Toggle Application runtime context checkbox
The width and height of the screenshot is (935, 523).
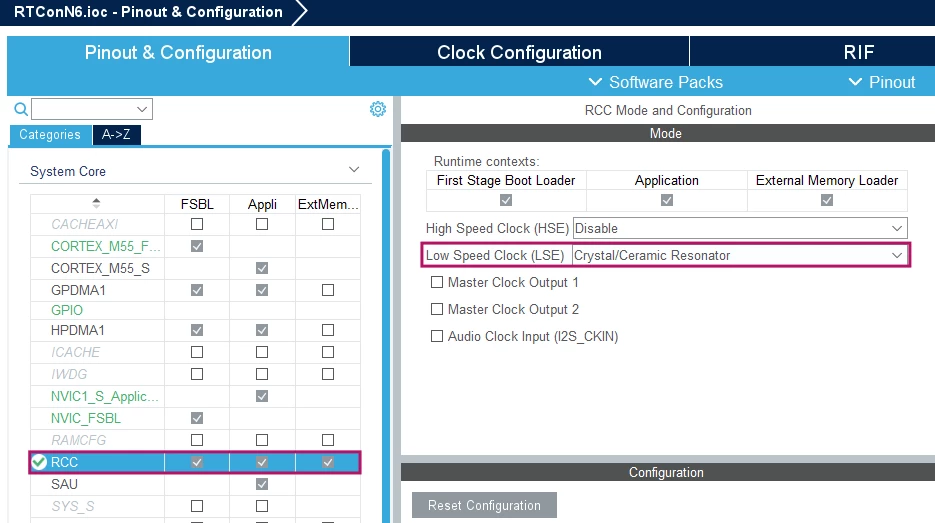pos(667,200)
